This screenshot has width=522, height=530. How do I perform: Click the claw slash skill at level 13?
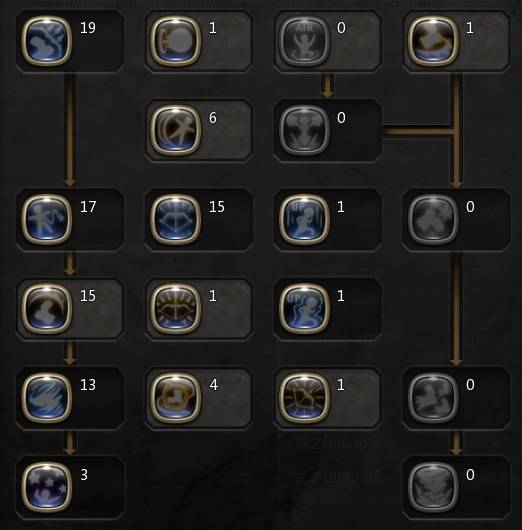click(x=47, y=398)
